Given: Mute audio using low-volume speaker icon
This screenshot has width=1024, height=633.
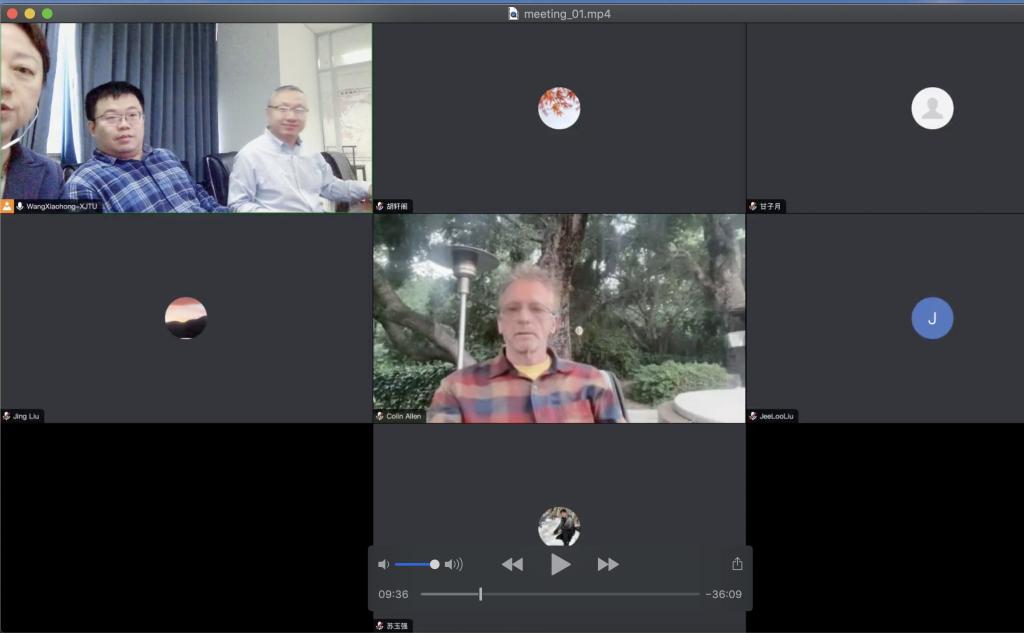Looking at the screenshot, I should (x=383, y=564).
